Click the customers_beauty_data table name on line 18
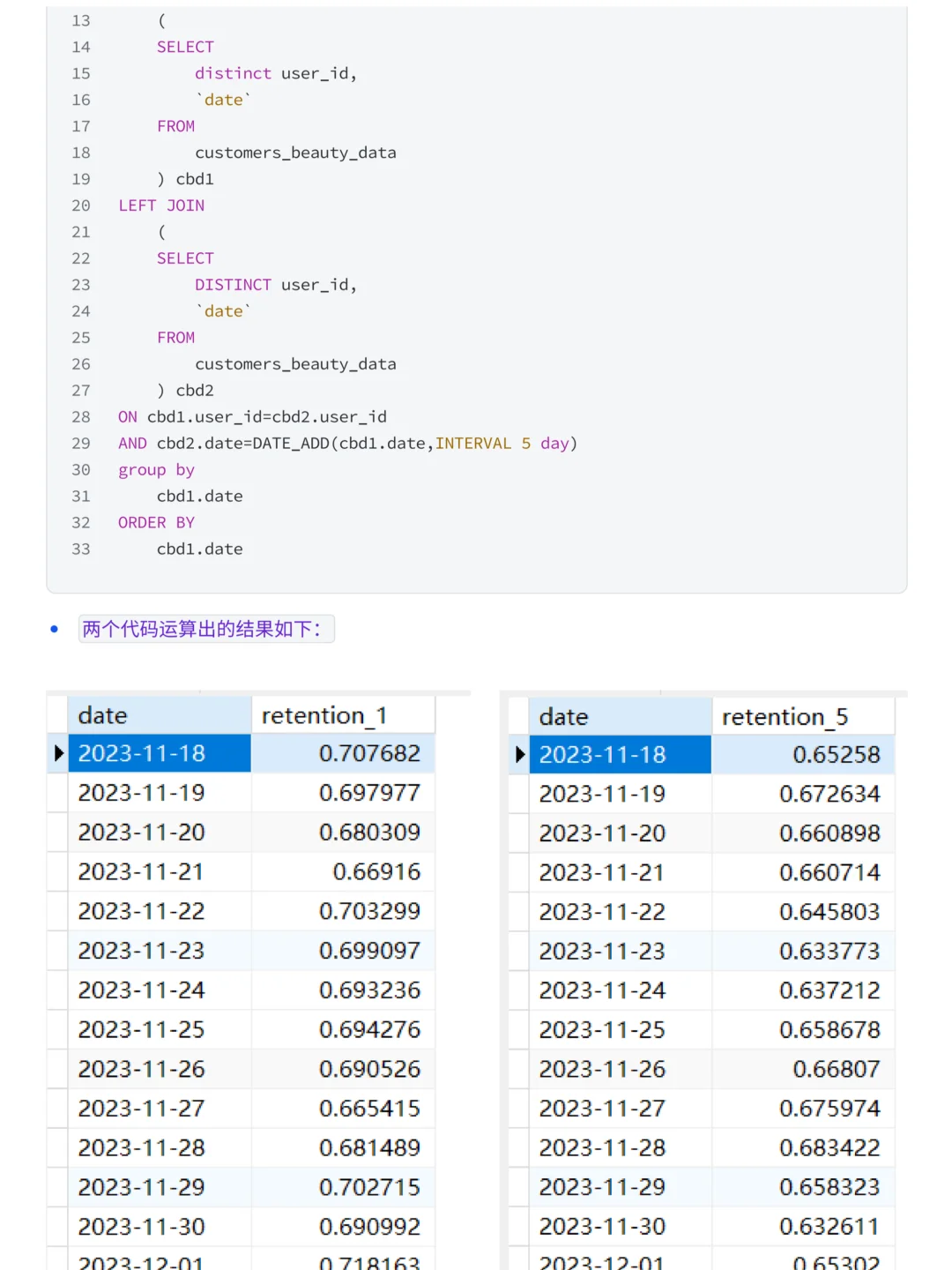The image size is (952, 1270). (295, 152)
